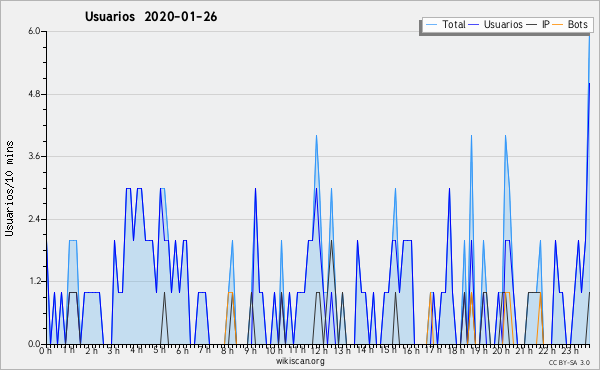
Task: Click the y-axis label 'Usuarios/10 mins'
Action: tap(9, 188)
